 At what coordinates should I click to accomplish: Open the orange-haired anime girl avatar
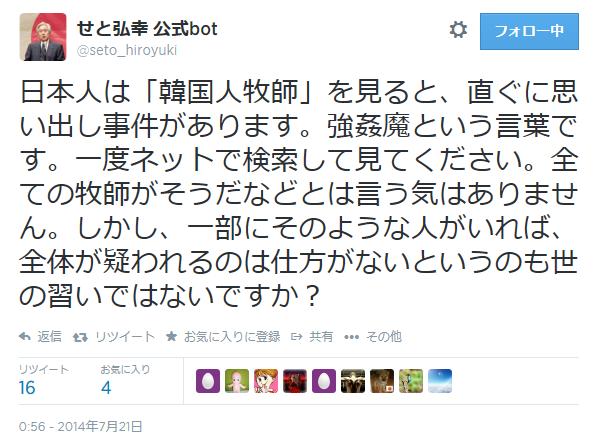[x=266, y=381]
